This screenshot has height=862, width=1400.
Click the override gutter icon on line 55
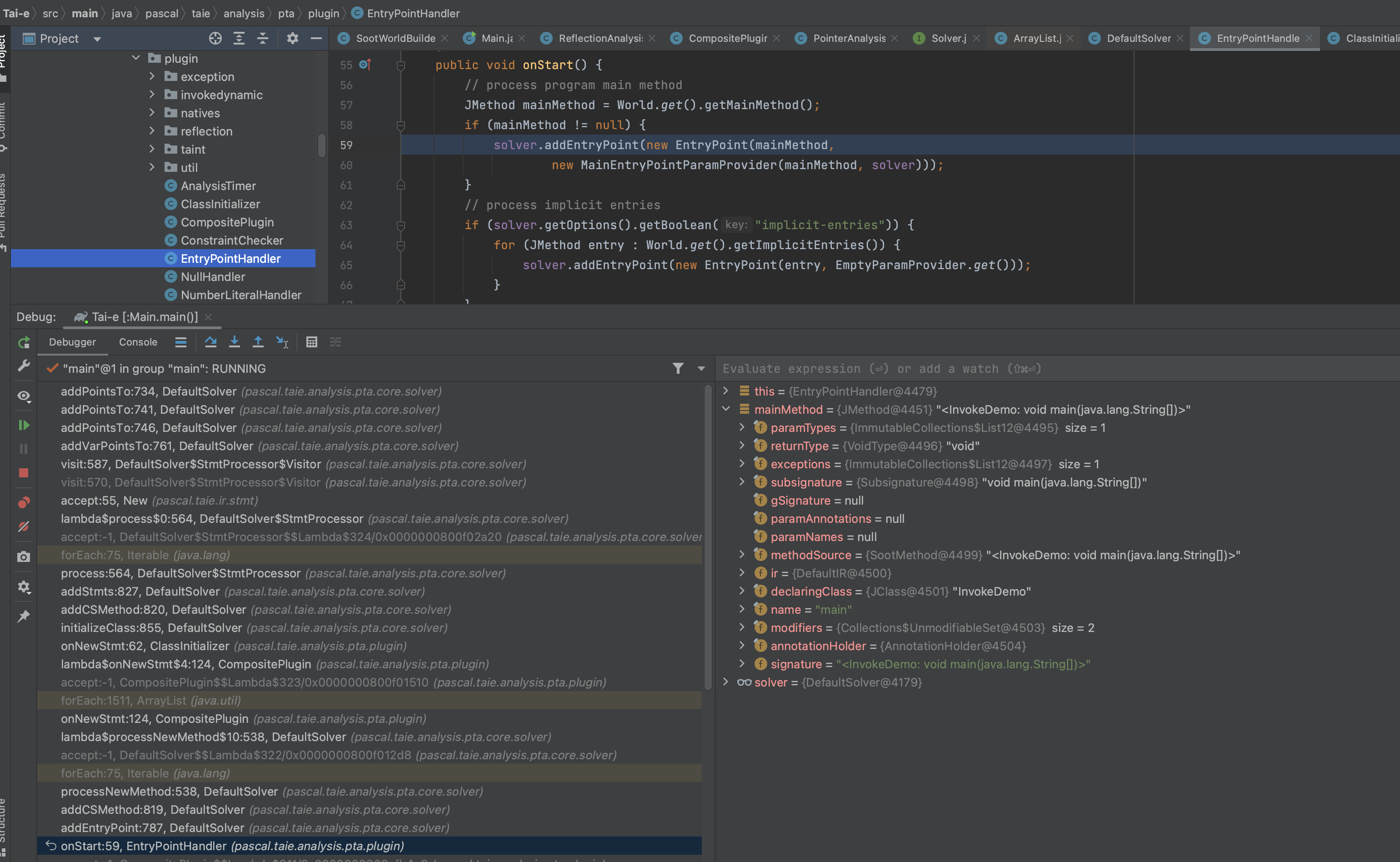coord(365,65)
